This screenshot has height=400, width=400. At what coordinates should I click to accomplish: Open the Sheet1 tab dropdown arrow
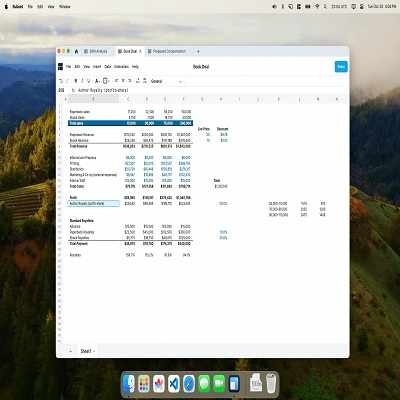coord(94,351)
